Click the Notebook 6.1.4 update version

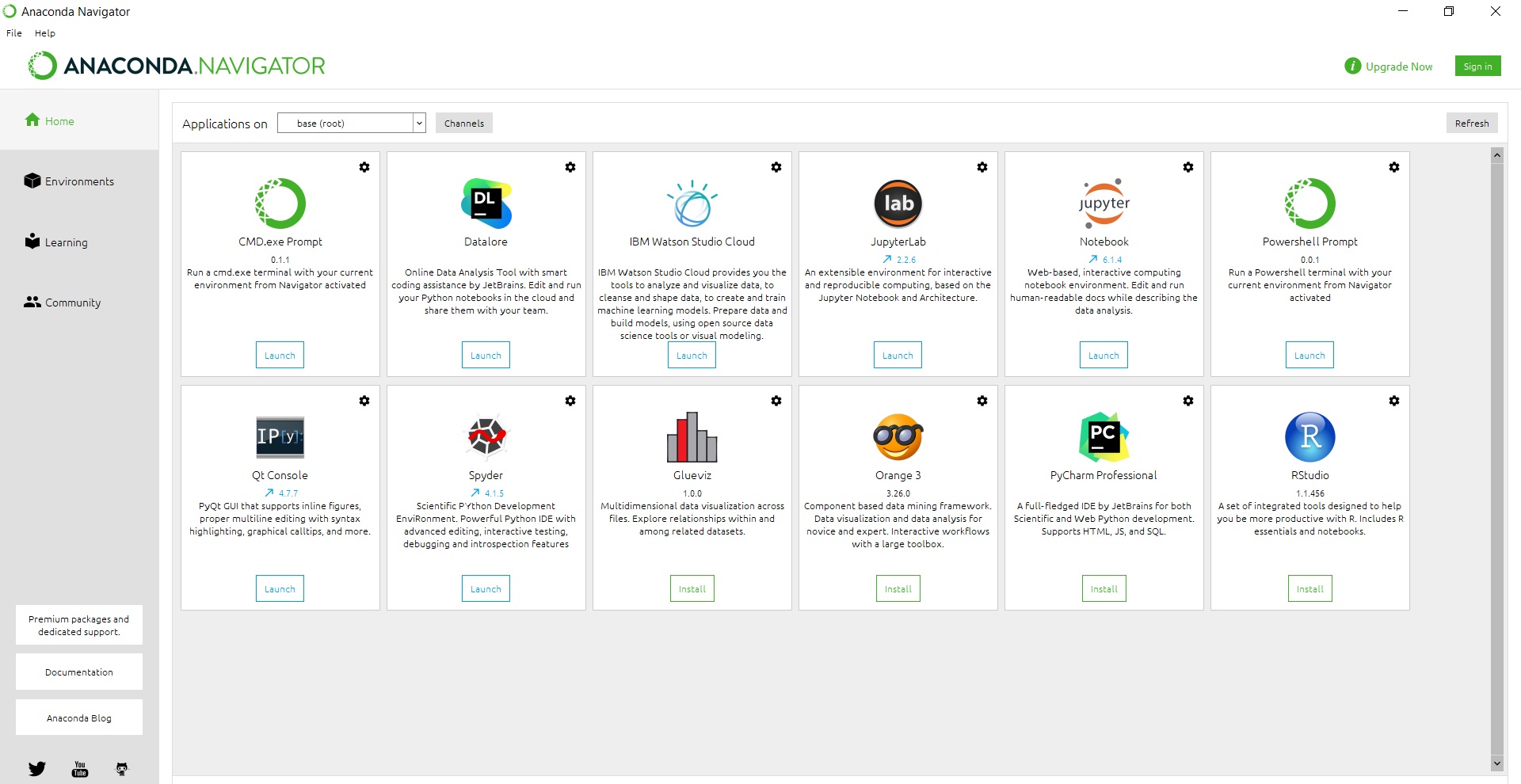(x=1105, y=259)
